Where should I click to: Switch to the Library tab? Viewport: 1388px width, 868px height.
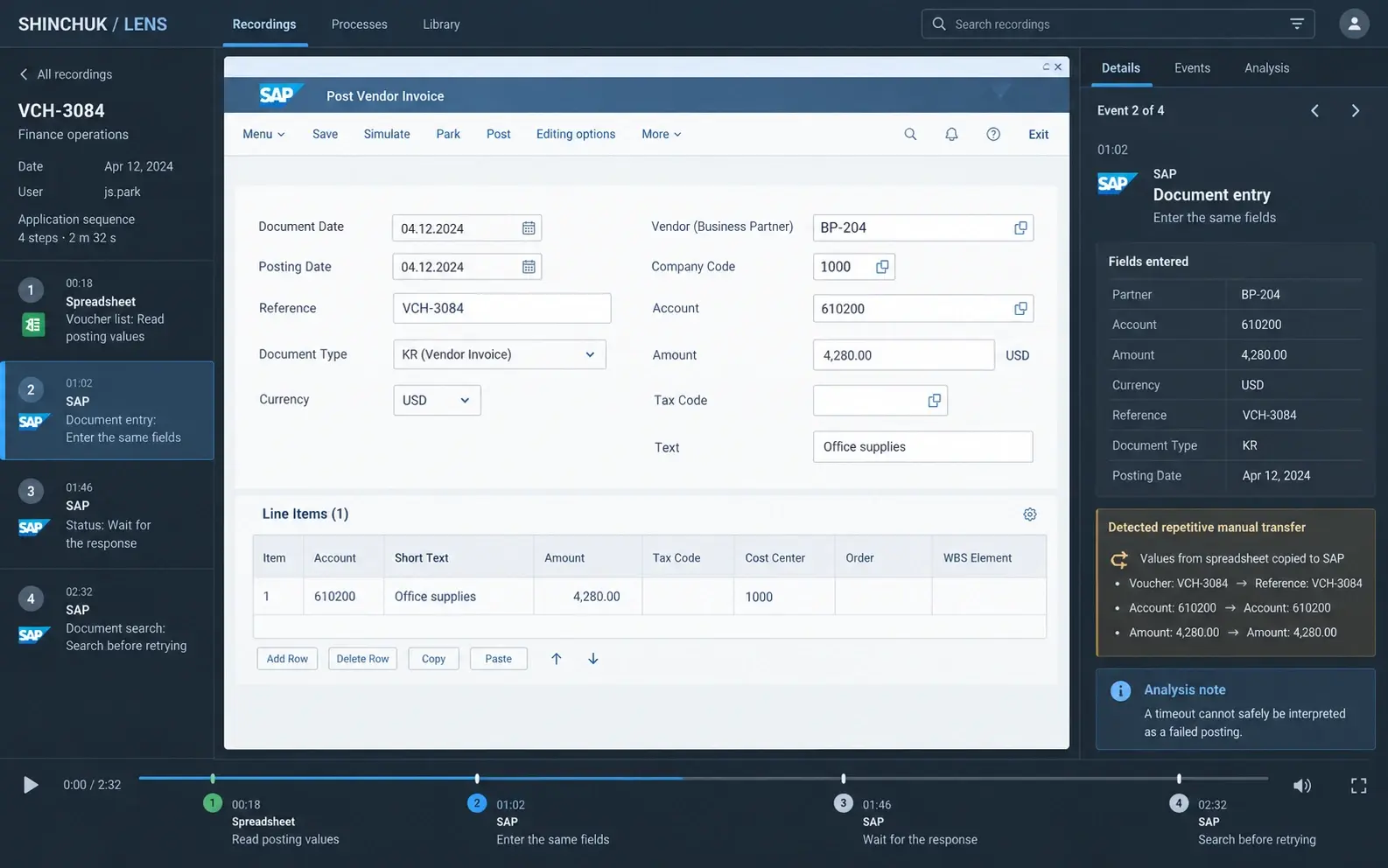coord(441,24)
